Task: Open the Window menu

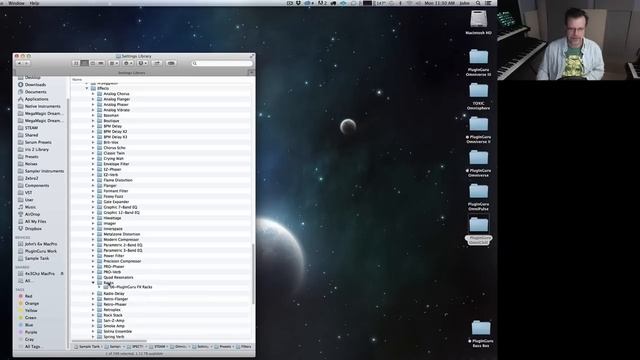Action: pos(16,3)
